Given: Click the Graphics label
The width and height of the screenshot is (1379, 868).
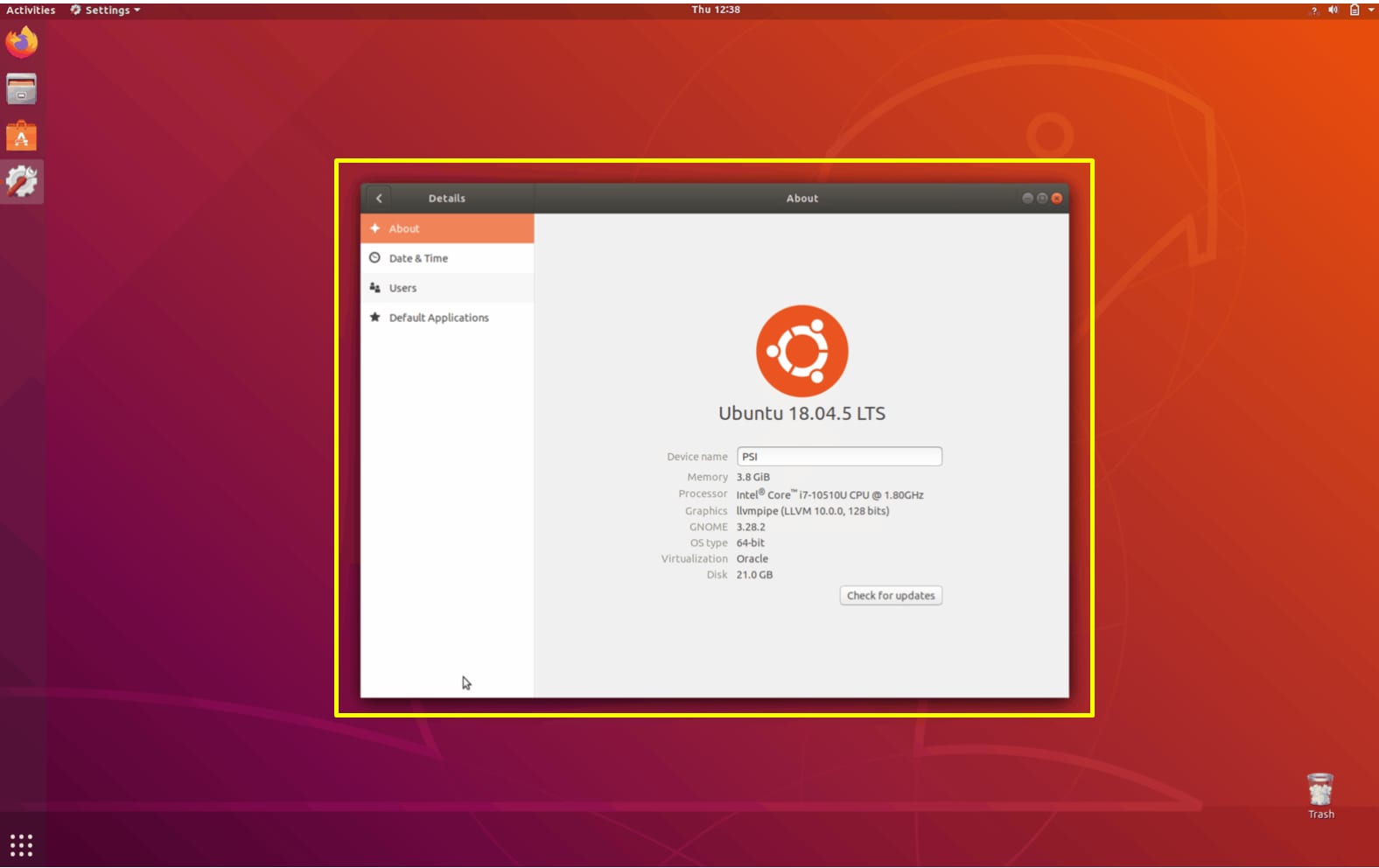Looking at the screenshot, I should 706,511.
